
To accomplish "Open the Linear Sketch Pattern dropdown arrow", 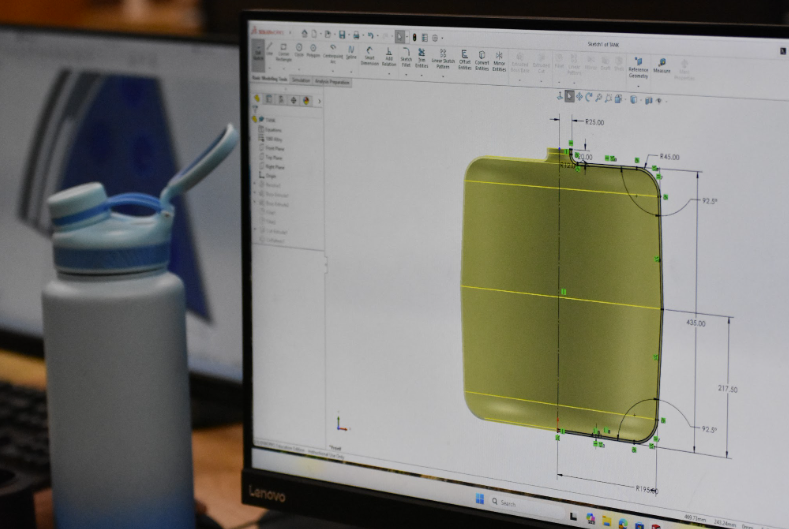I will coord(443,77).
